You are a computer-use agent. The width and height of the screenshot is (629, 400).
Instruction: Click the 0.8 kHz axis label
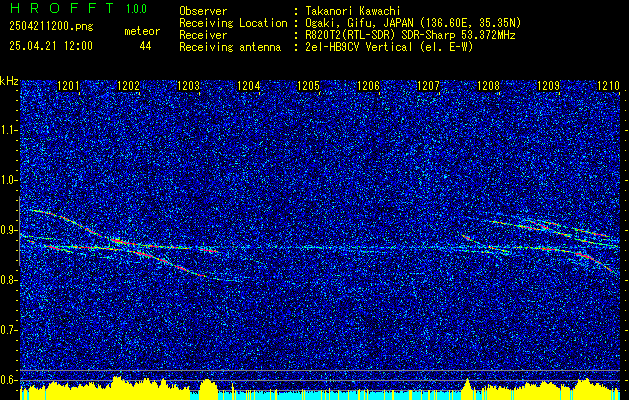pyautogui.click(x=8, y=280)
